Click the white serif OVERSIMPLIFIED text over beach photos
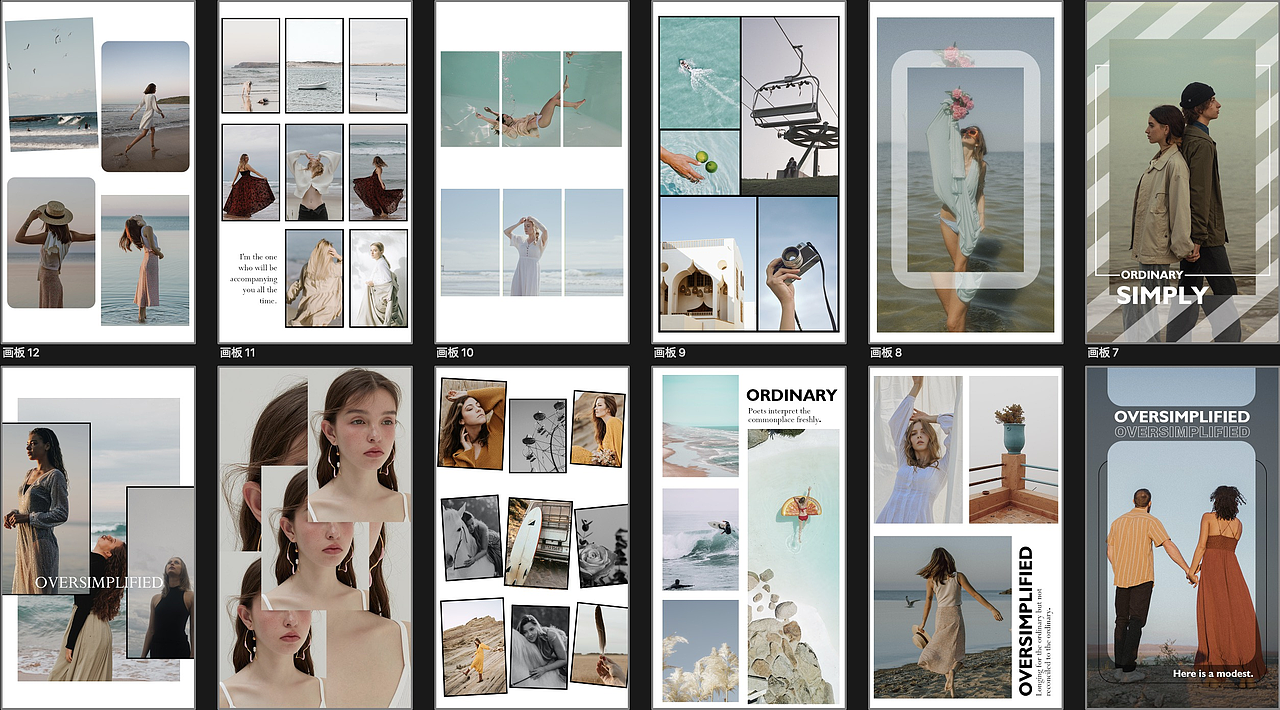This screenshot has width=1280, height=710. click(99, 582)
